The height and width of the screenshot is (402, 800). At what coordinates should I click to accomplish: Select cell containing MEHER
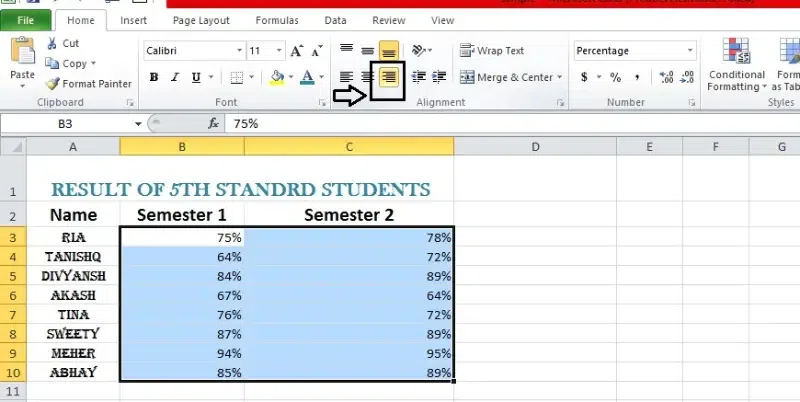pos(73,353)
